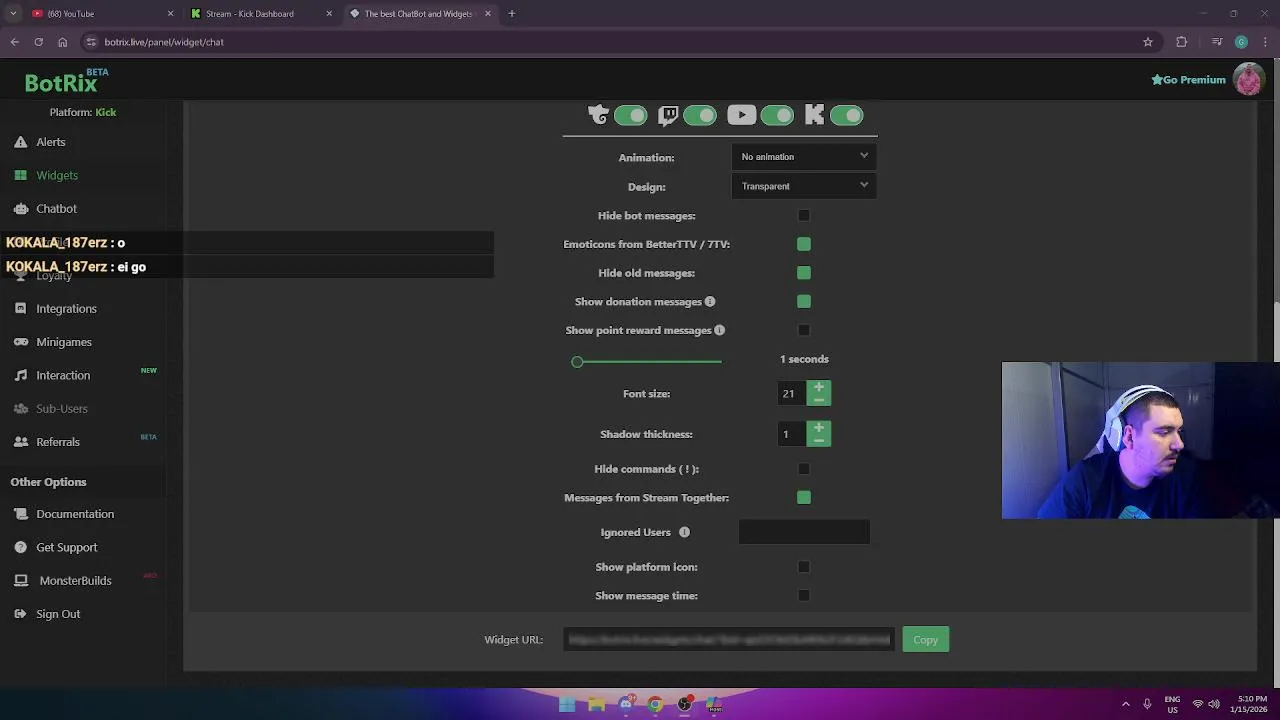Toggle the Trovo platform switch
Image resolution: width=1280 pixels, height=720 pixels.
pos(631,115)
